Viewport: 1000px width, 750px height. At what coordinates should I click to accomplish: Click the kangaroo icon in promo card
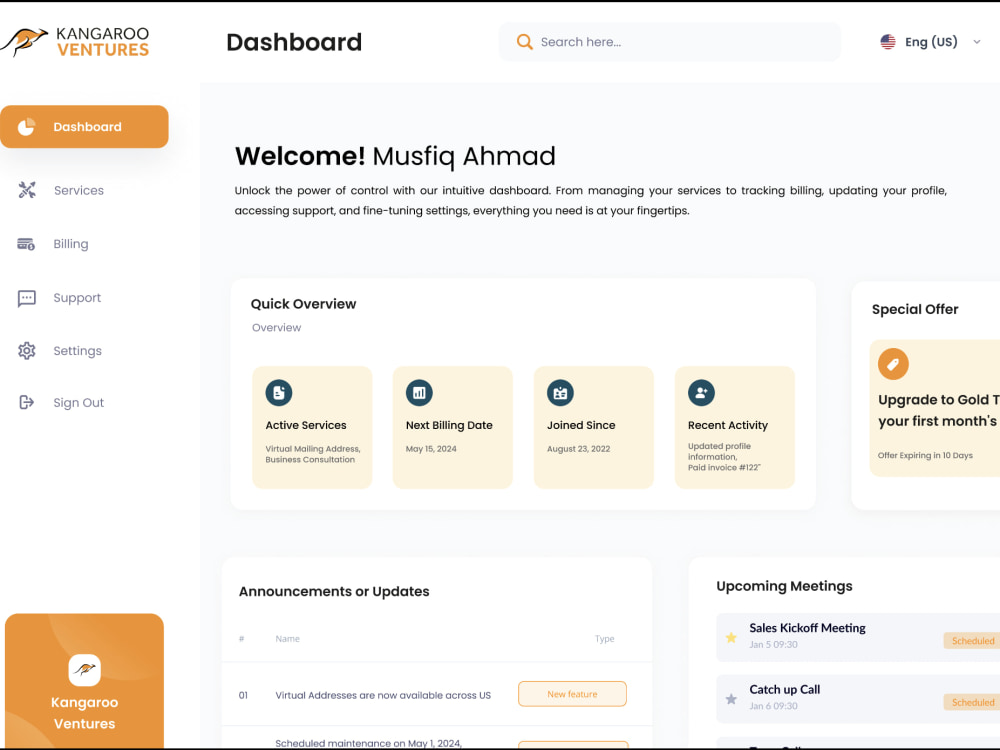84,670
